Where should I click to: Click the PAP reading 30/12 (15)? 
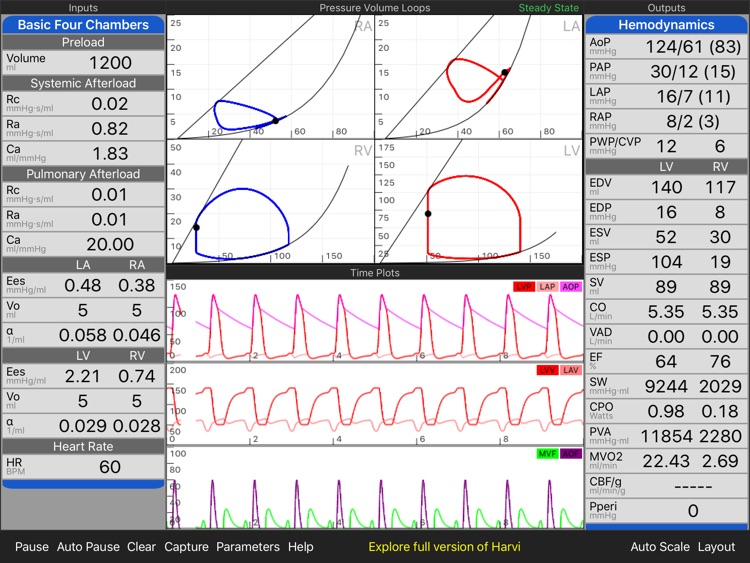pyautogui.click(x=693, y=72)
